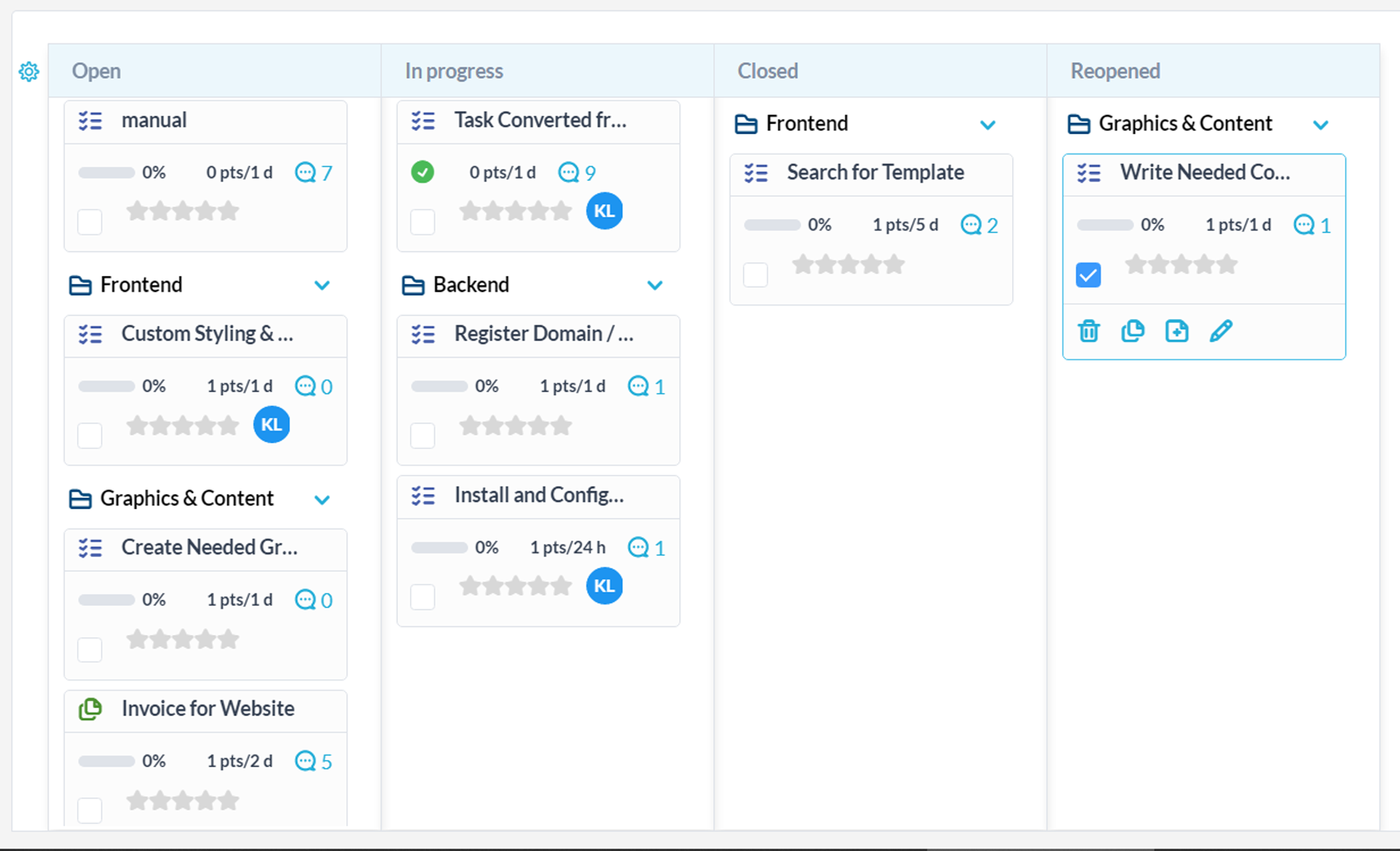
Task: Click the add-document icon on Write Needed Co… card
Action: click(1177, 330)
